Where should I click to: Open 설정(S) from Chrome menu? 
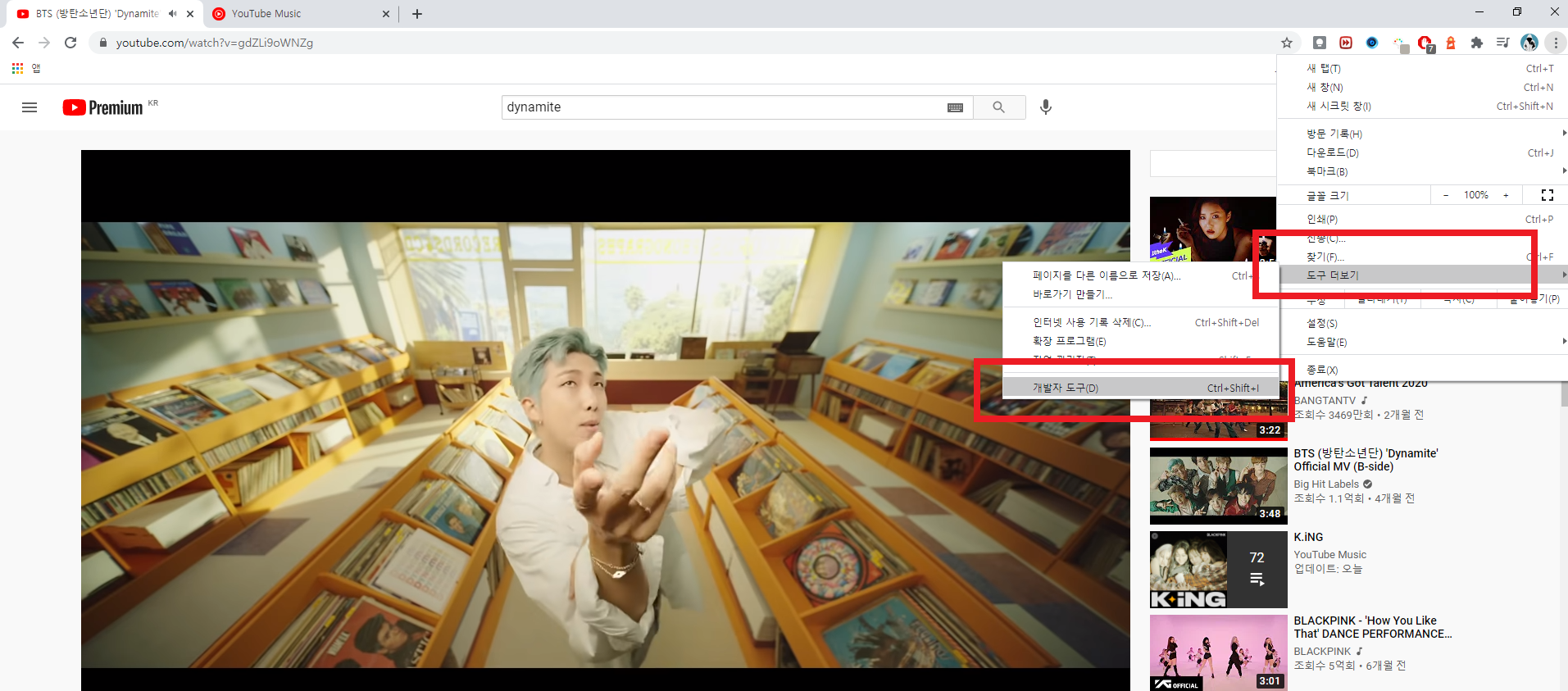coord(1422,323)
